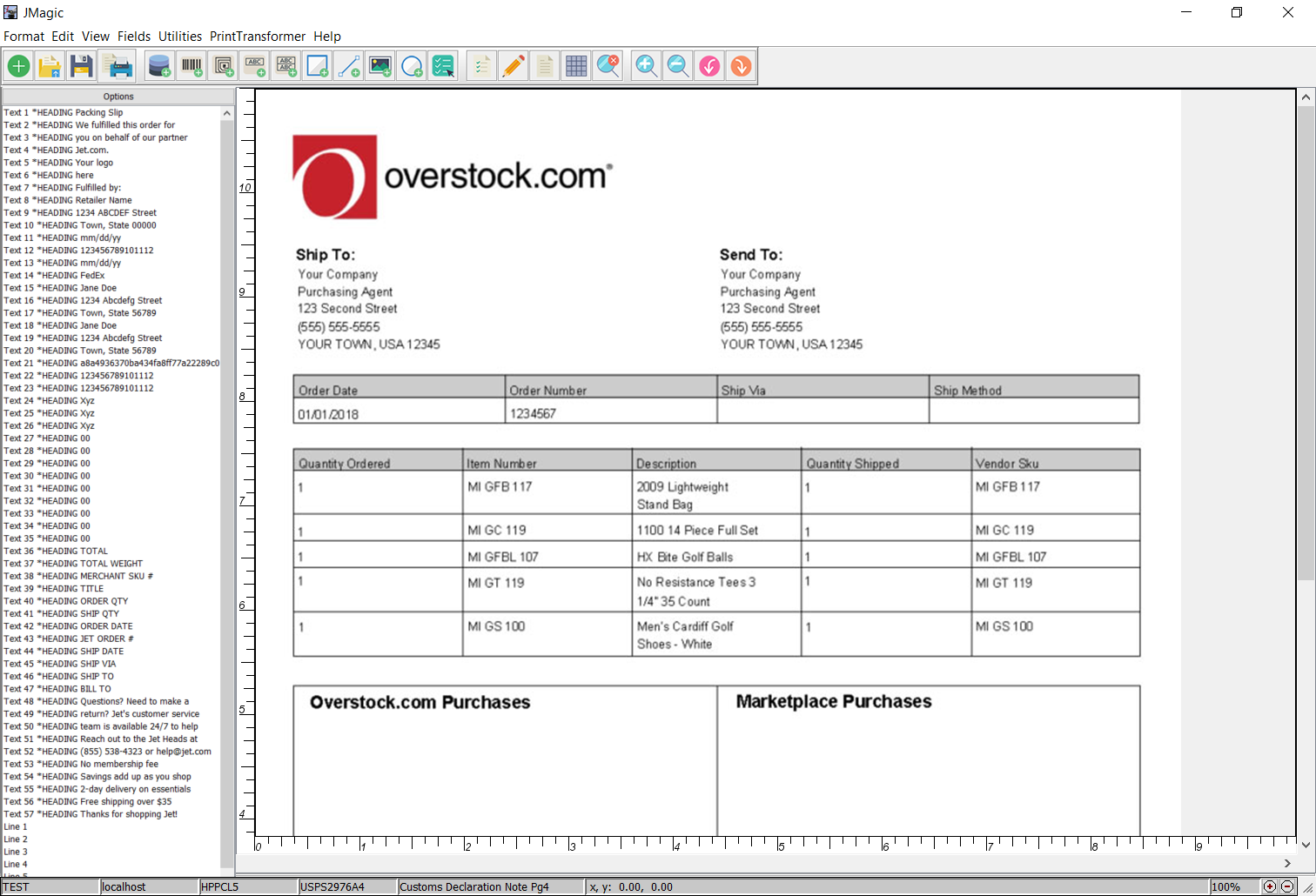Viewport: 1316px width, 896px height.
Task: Zoom out with the magnifier minus icon
Action: point(677,66)
